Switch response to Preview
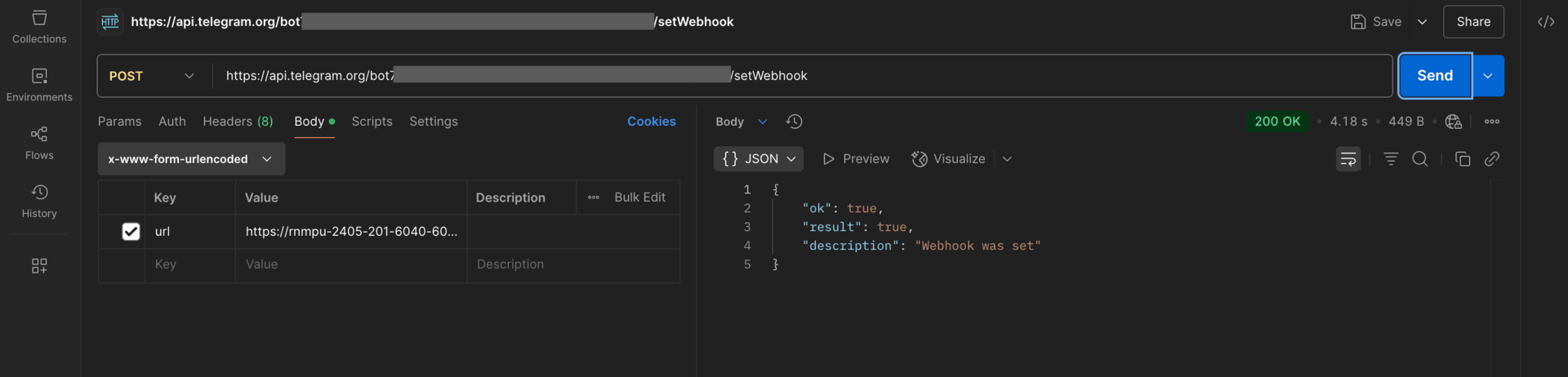Screen dimensions: 1568x377 [856, 159]
